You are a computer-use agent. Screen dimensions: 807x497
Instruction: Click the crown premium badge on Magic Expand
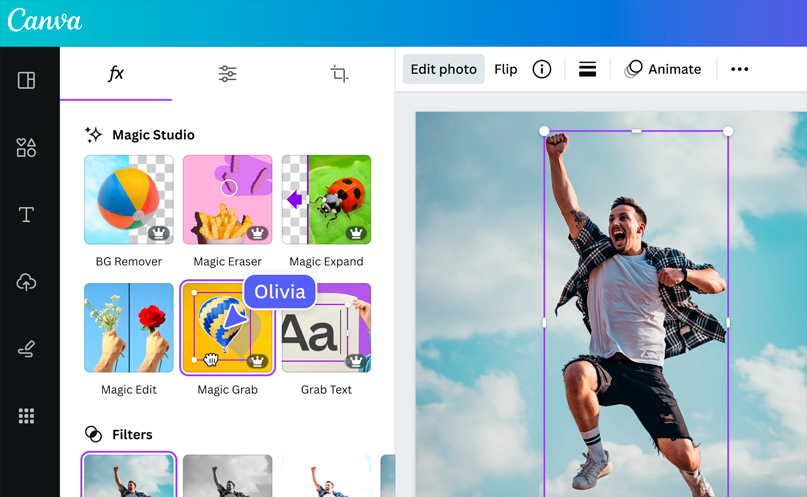[x=356, y=233]
